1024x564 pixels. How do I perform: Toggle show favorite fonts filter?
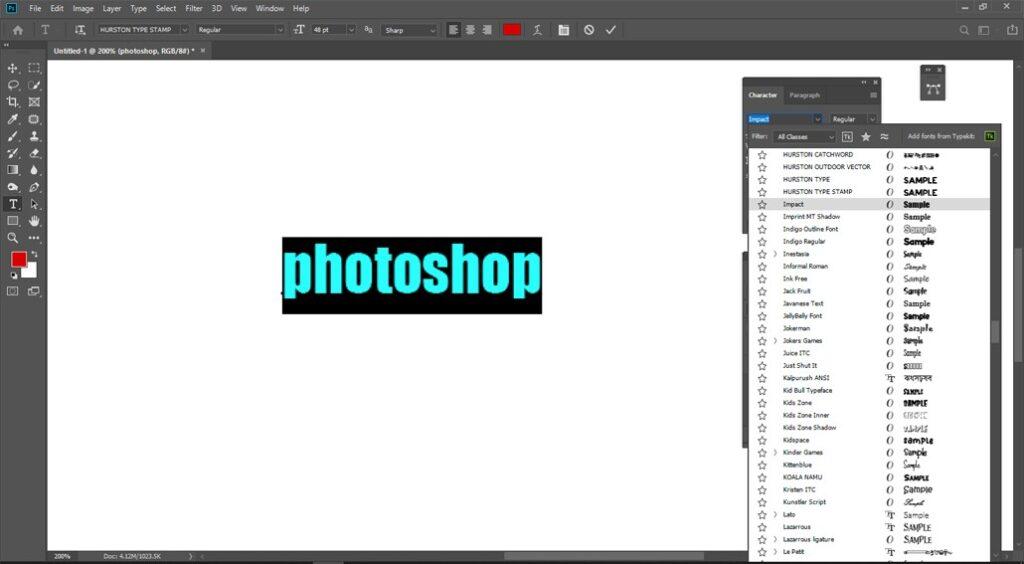tap(866, 136)
